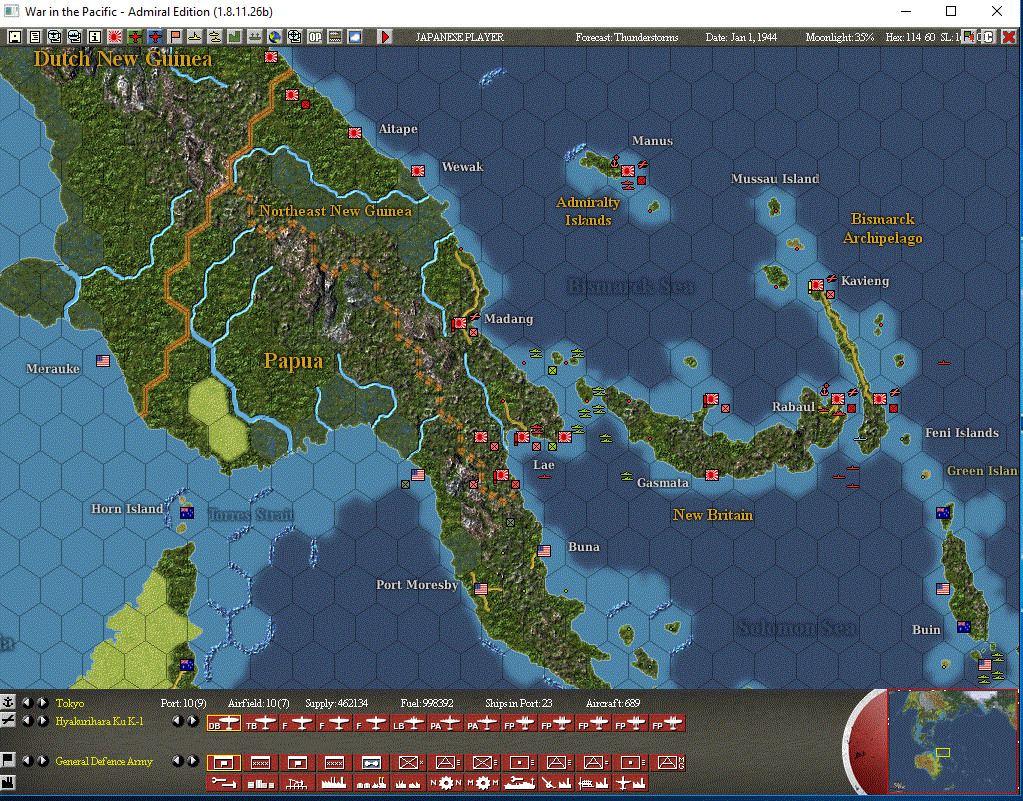
Task: Previous air group arrow left of Hyakurihara
Action: tap(27, 721)
